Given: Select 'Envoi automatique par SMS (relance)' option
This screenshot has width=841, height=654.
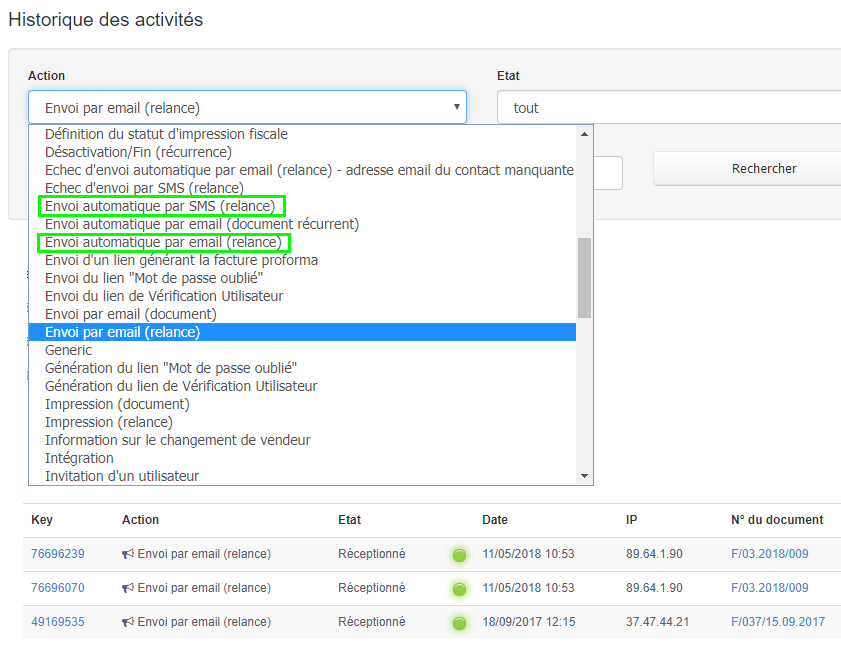Looking at the screenshot, I should click(x=160, y=206).
